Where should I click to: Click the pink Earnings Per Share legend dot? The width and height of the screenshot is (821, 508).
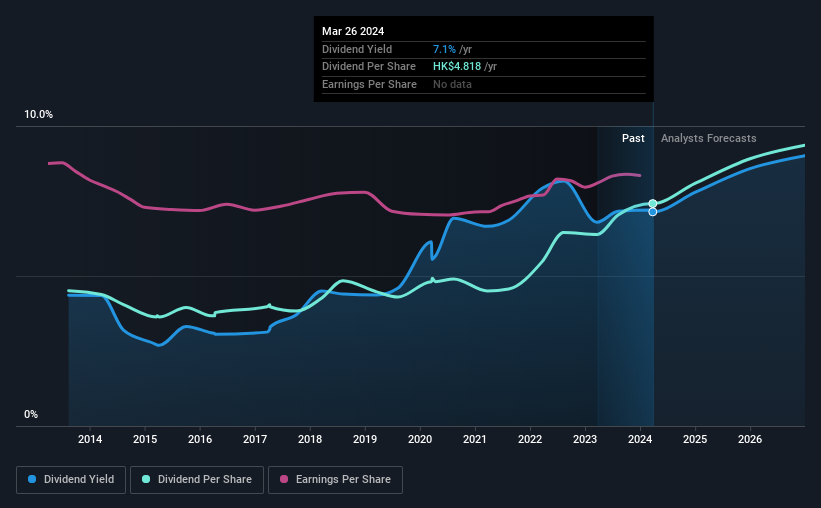(x=284, y=479)
